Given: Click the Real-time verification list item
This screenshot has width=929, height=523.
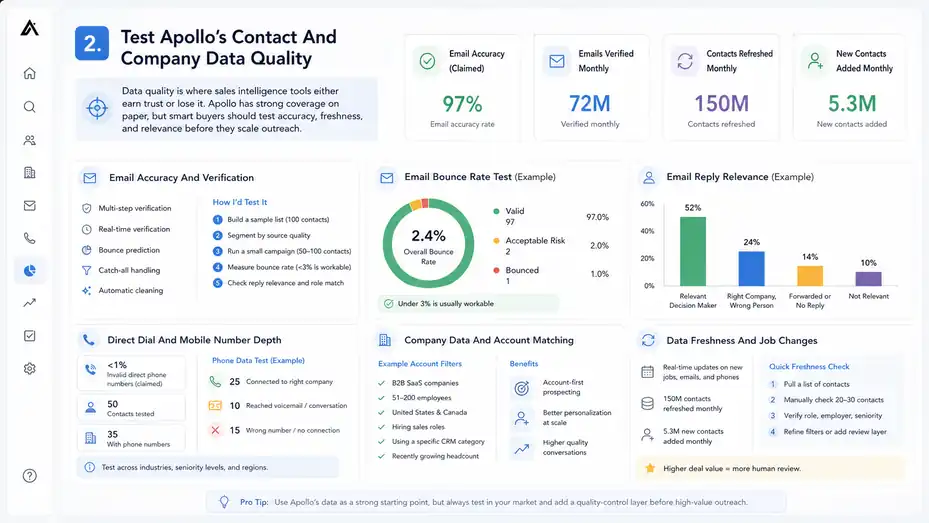Looking at the screenshot, I should point(126,229).
